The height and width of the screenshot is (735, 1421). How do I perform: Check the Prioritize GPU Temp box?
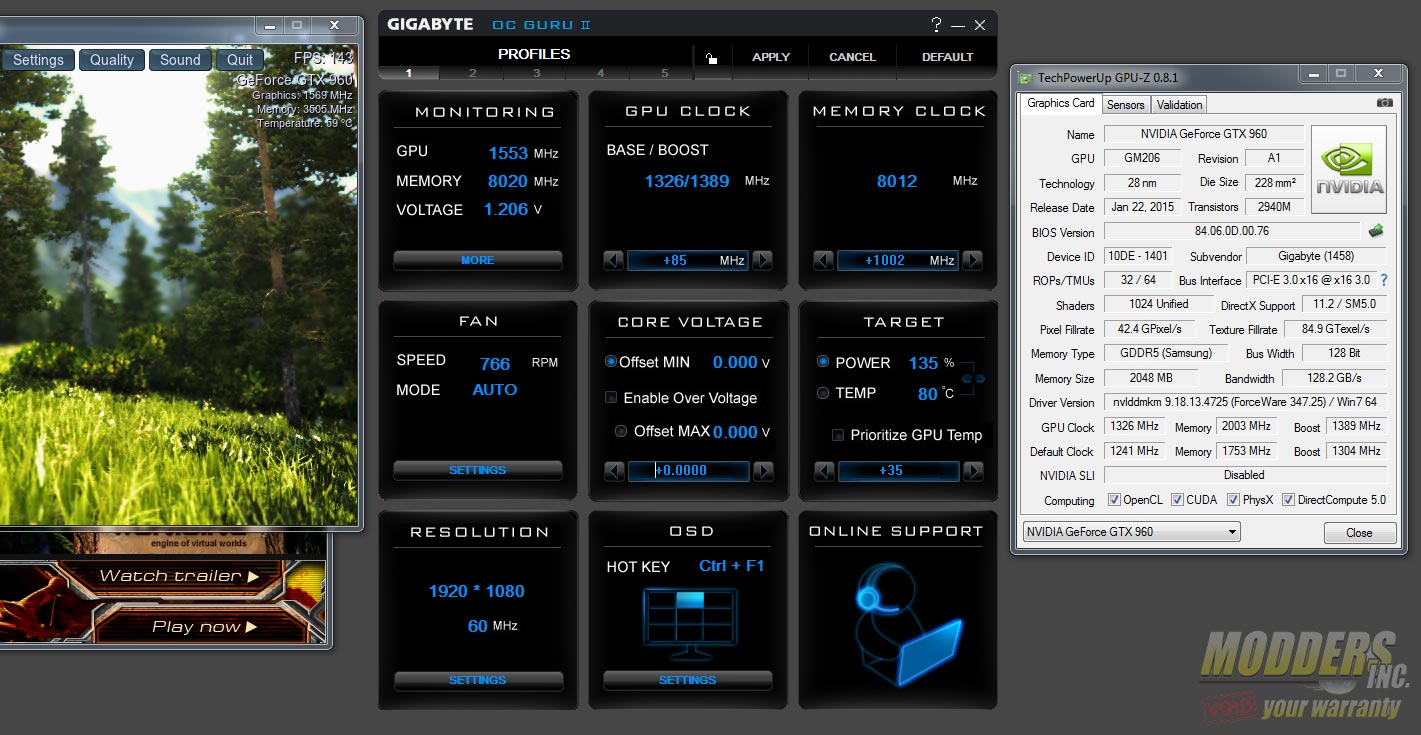[838, 434]
